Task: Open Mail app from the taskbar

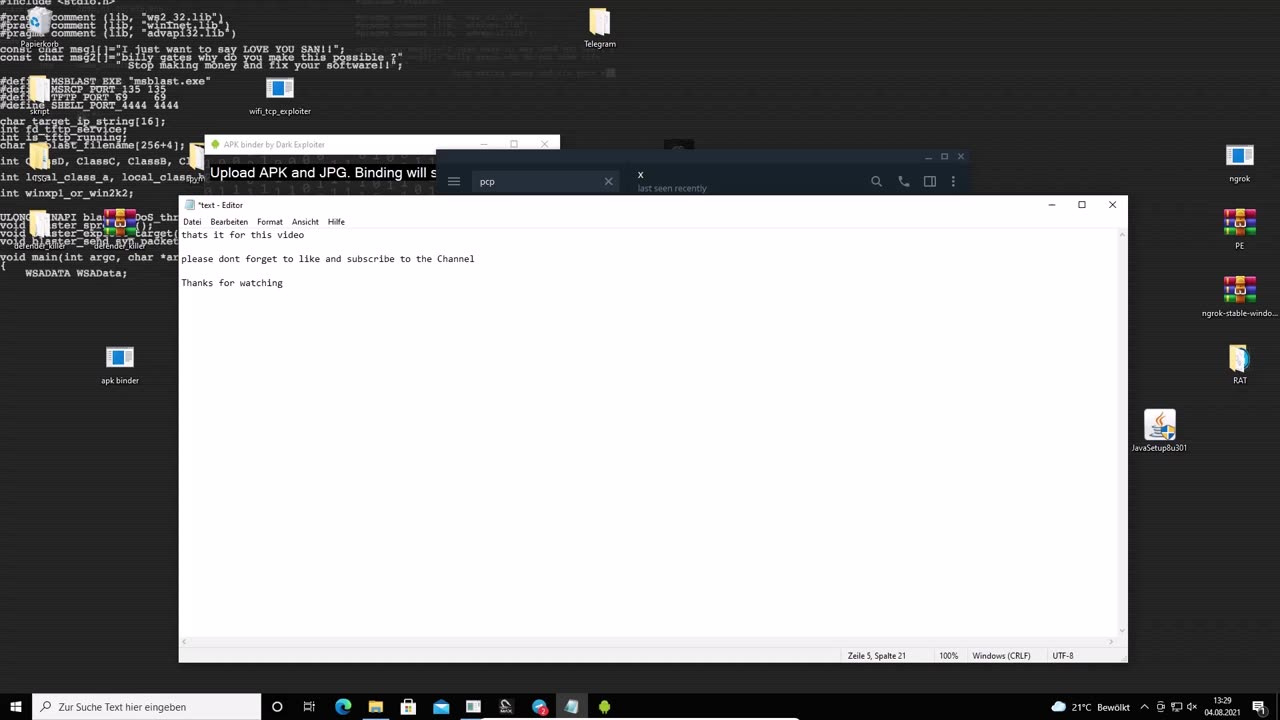Action: [441, 707]
